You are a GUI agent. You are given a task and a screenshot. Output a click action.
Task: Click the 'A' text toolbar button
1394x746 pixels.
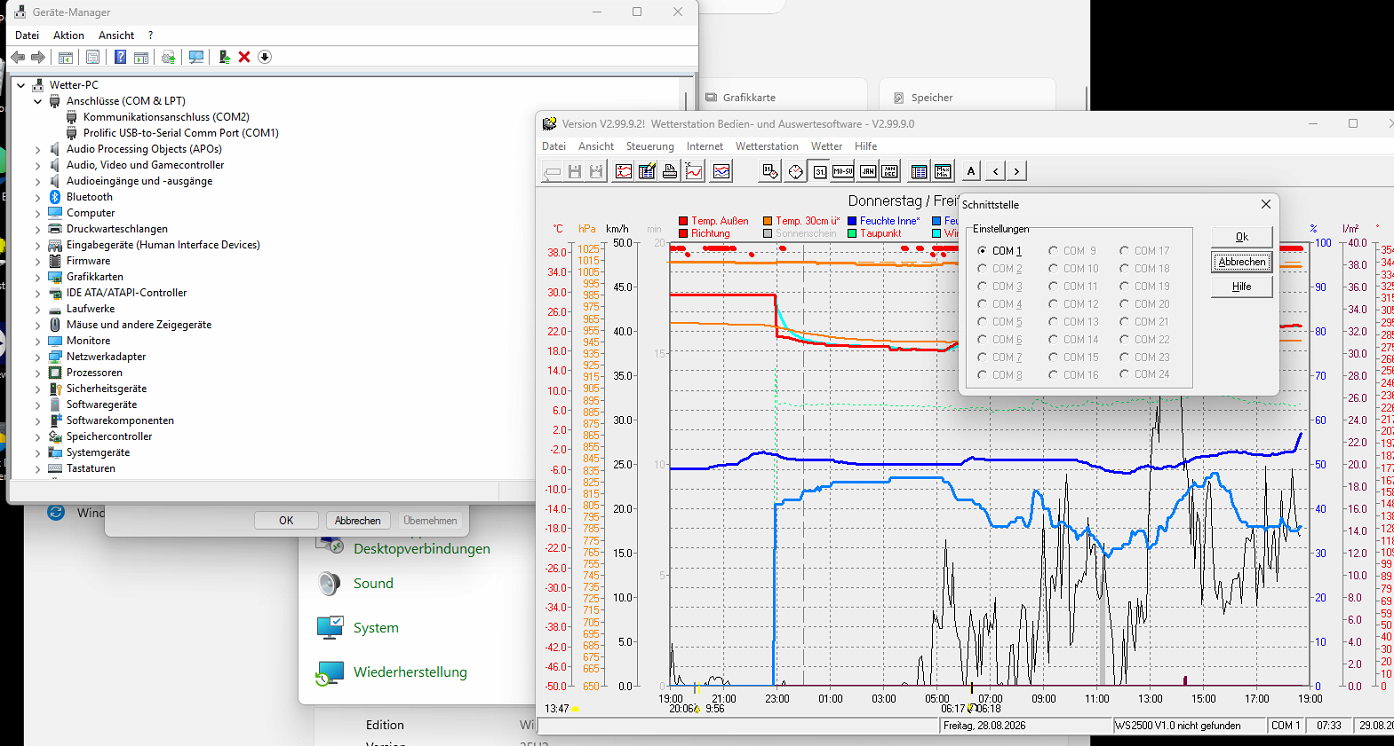coord(971,171)
